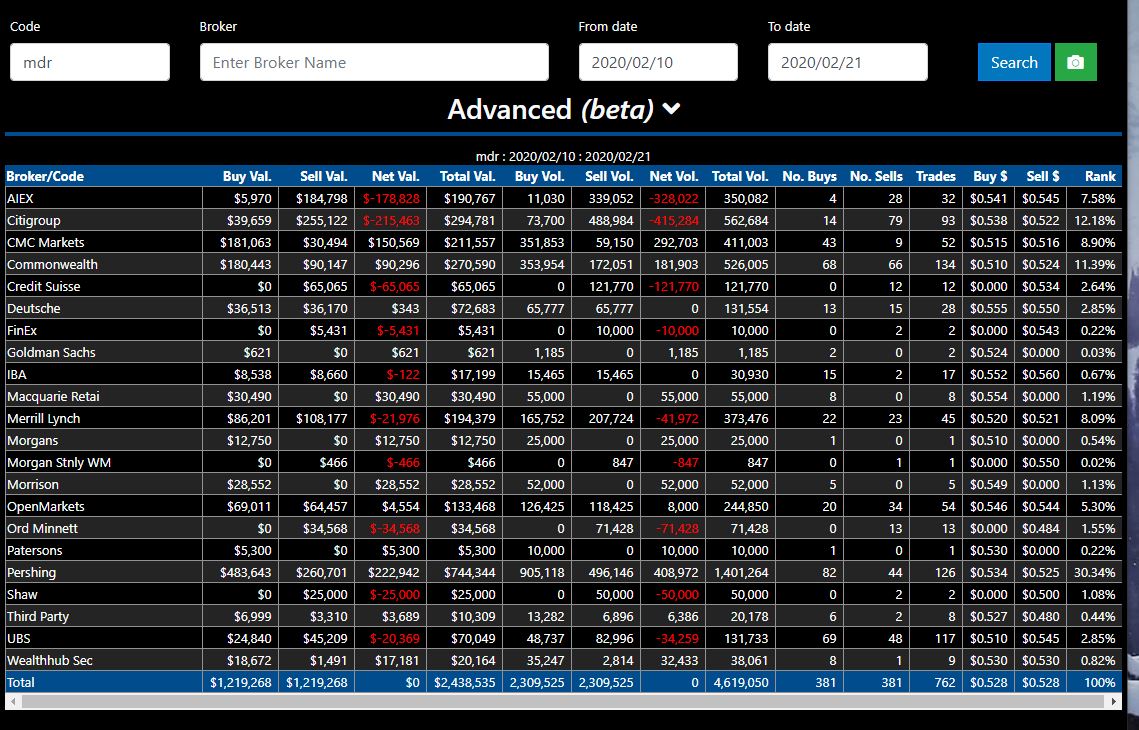Screen dimensions: 1139x730
Task: Select the FinEx broker name
Action: click(22, 330)
